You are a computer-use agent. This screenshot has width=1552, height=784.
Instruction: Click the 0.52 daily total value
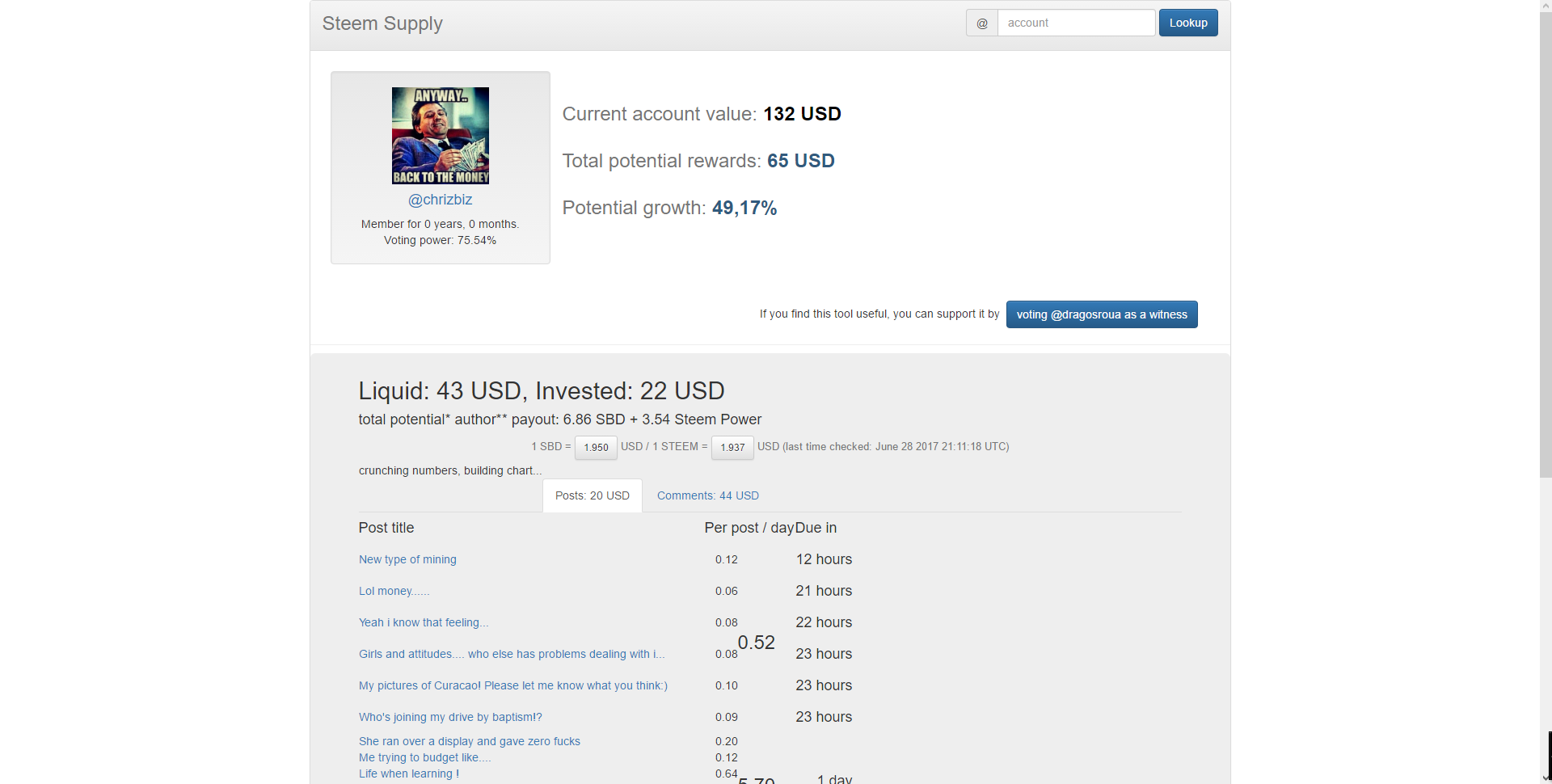point(757,643)
